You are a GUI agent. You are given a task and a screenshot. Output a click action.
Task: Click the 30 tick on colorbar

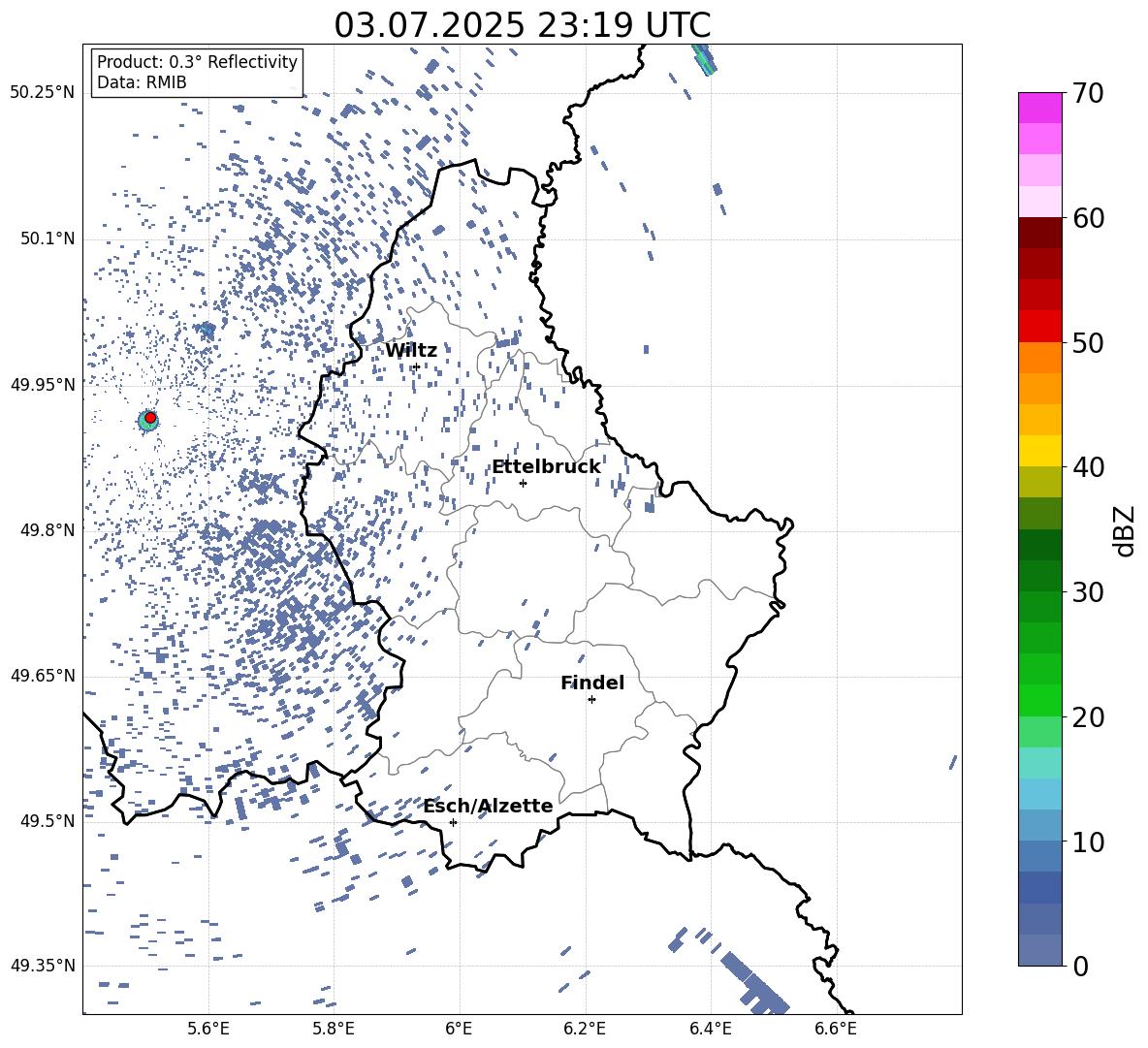coord(1087,592)
